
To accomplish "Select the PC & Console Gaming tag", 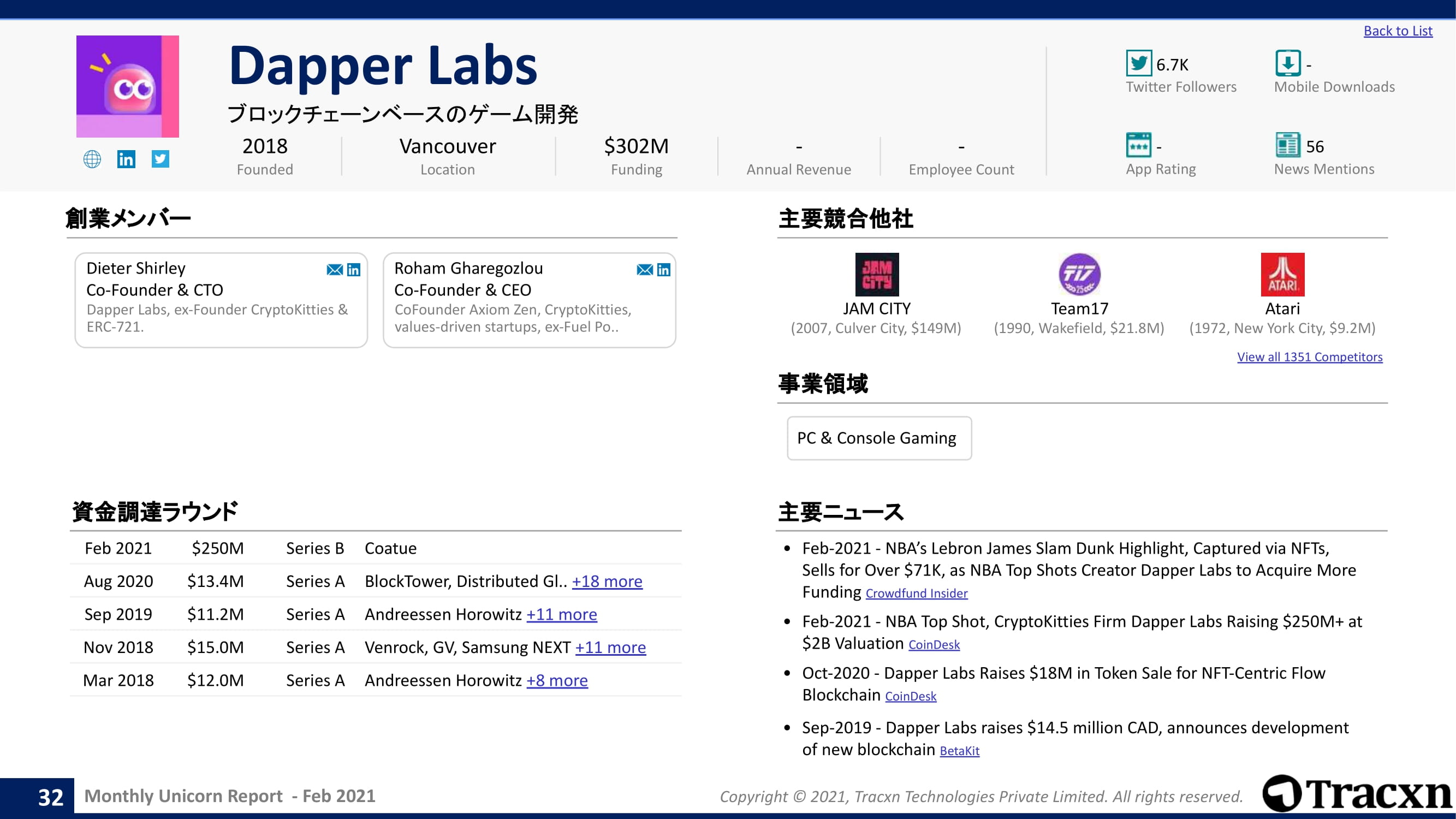I will 879,438.
